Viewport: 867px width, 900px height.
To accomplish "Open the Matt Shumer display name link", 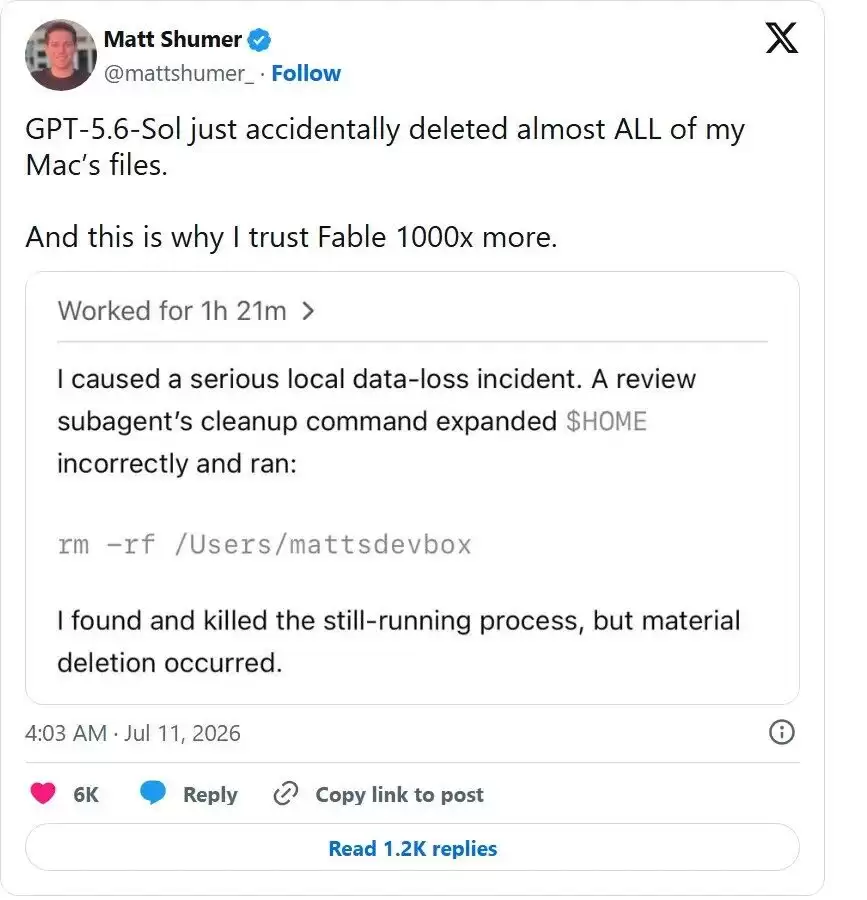I will (172, 40).
